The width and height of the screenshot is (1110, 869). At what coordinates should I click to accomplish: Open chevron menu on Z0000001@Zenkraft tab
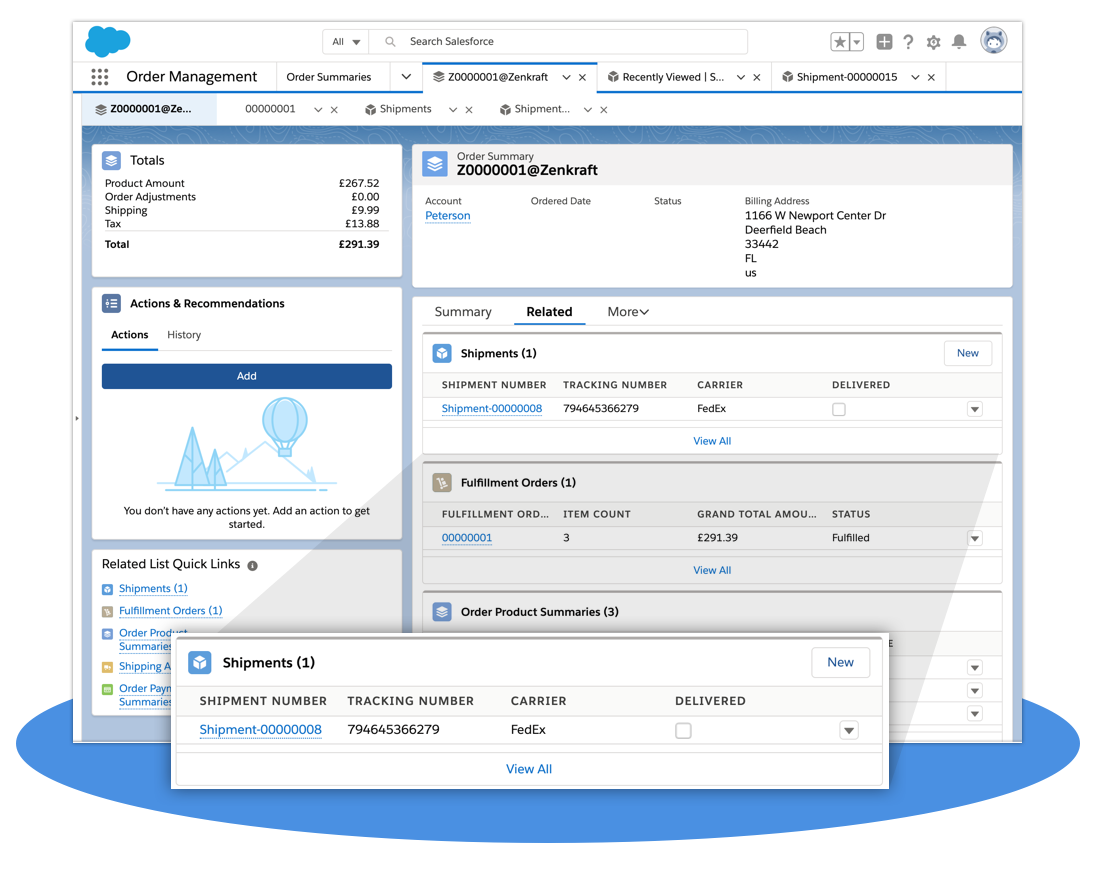566,77
